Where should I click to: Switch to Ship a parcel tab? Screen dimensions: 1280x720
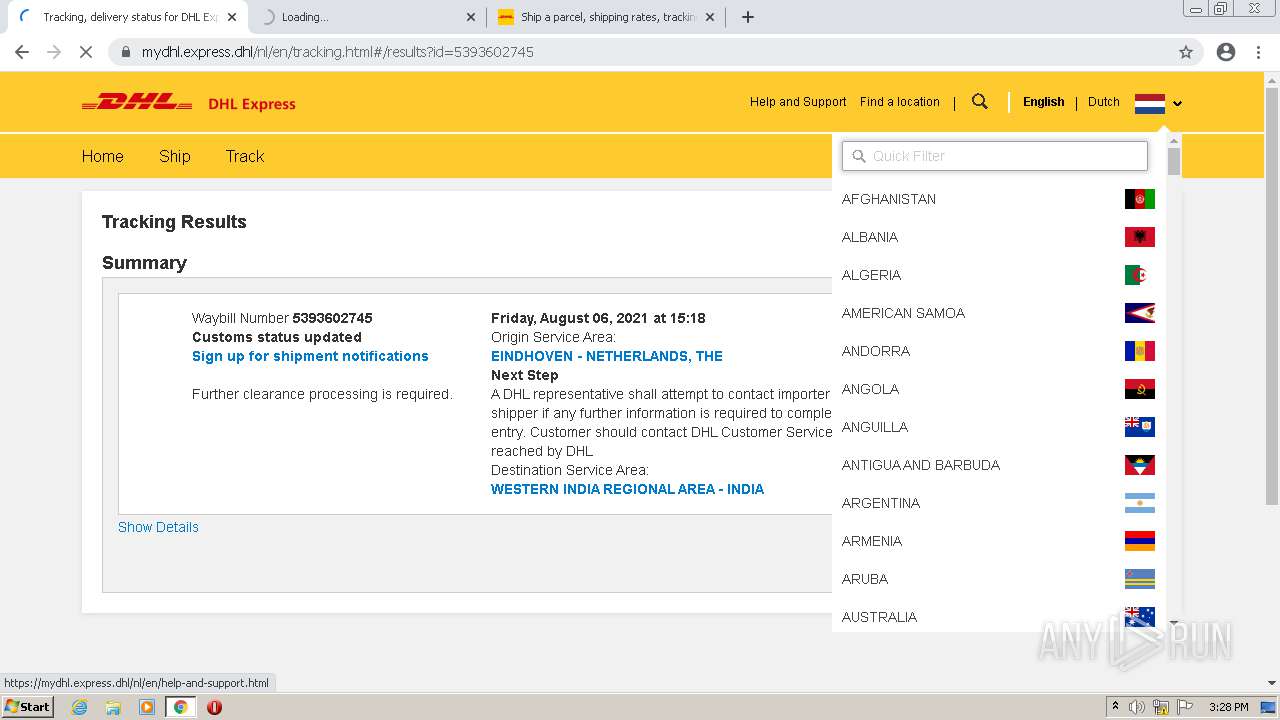click(608, 17)
